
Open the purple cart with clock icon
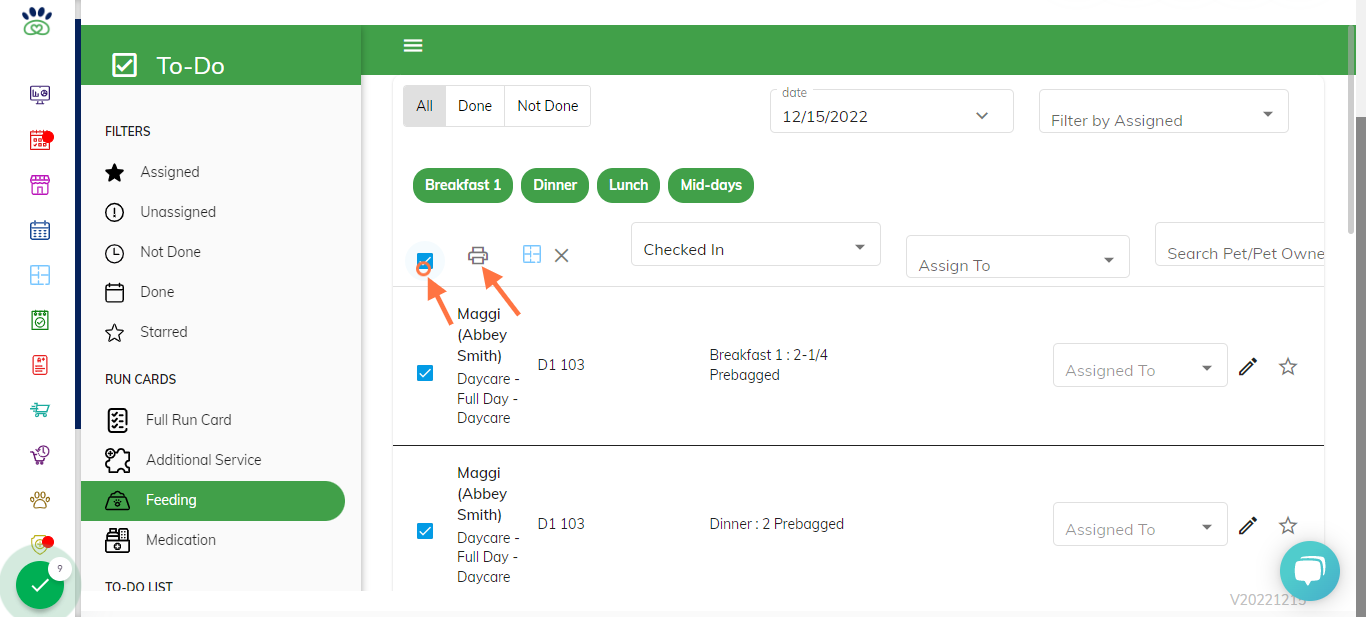[40, 455]
